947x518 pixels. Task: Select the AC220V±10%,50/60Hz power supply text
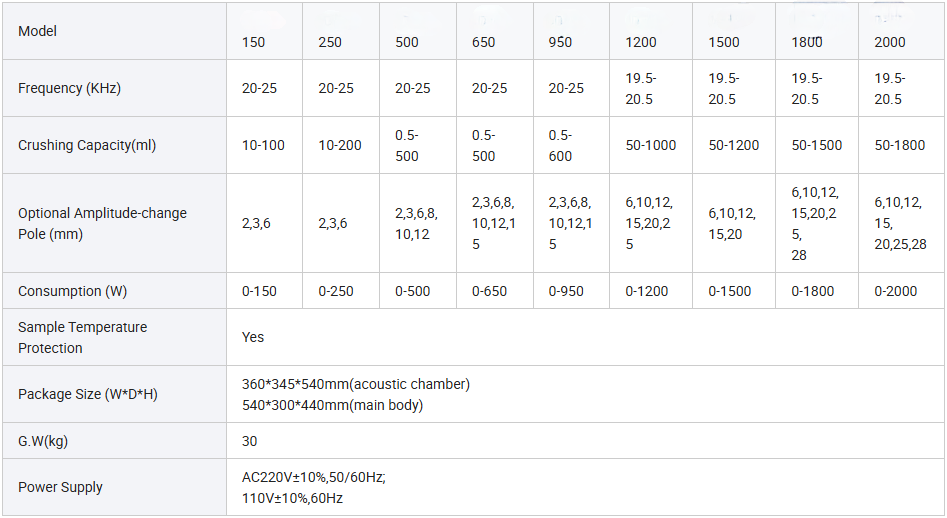coord(314,477)
